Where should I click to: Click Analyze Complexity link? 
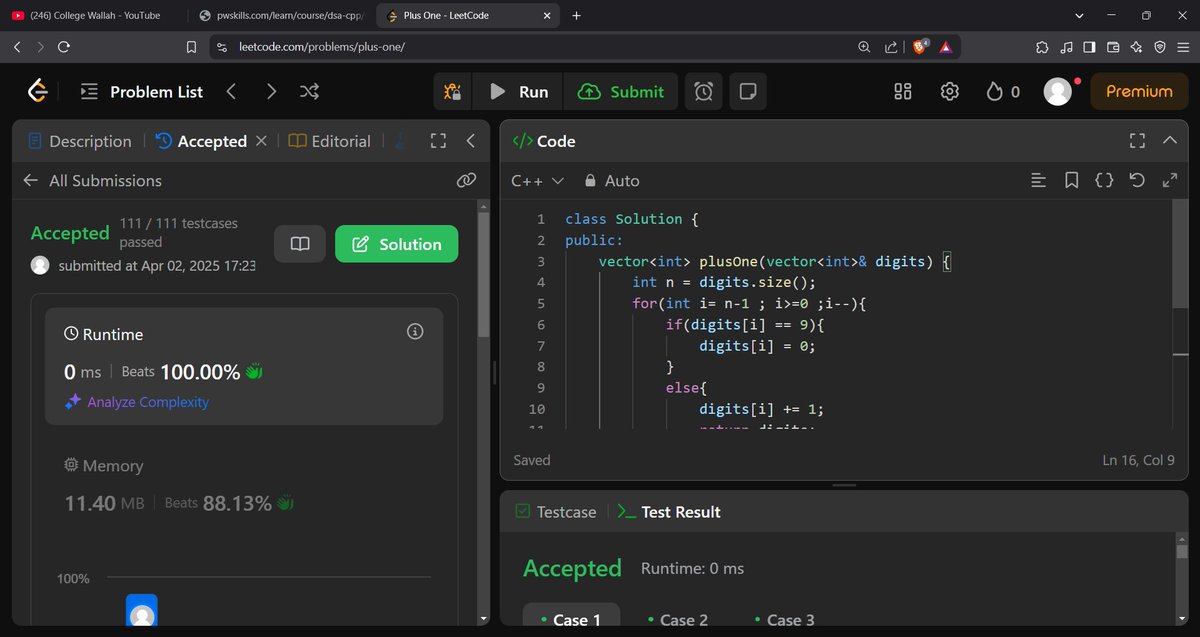(x=137, y=402)
